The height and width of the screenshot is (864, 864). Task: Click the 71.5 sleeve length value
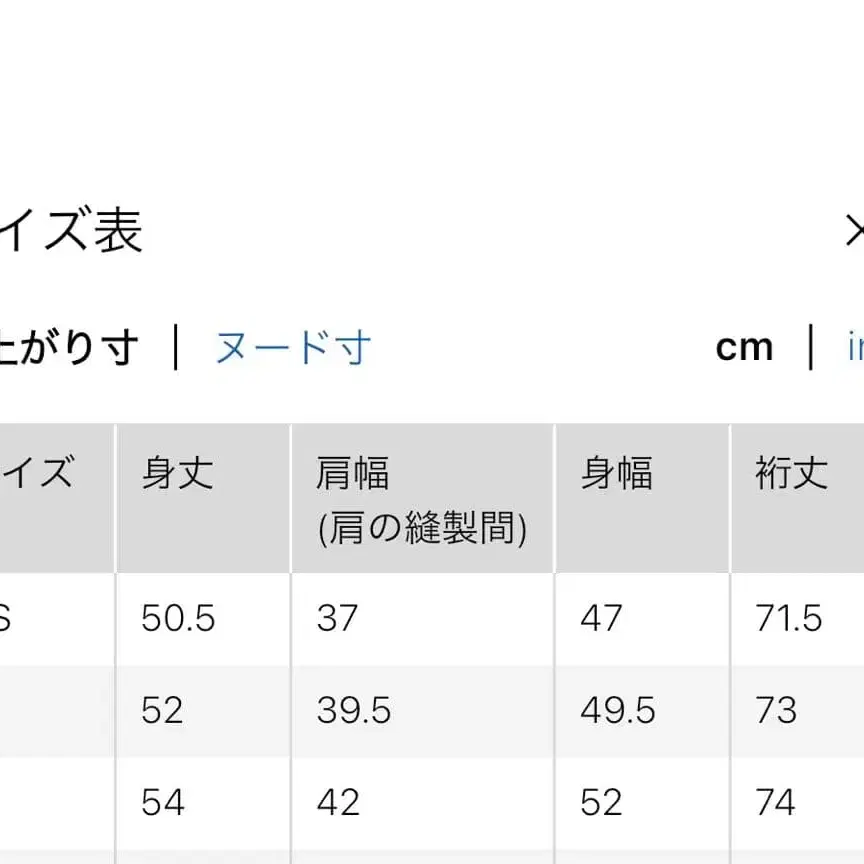click(791, 619)
